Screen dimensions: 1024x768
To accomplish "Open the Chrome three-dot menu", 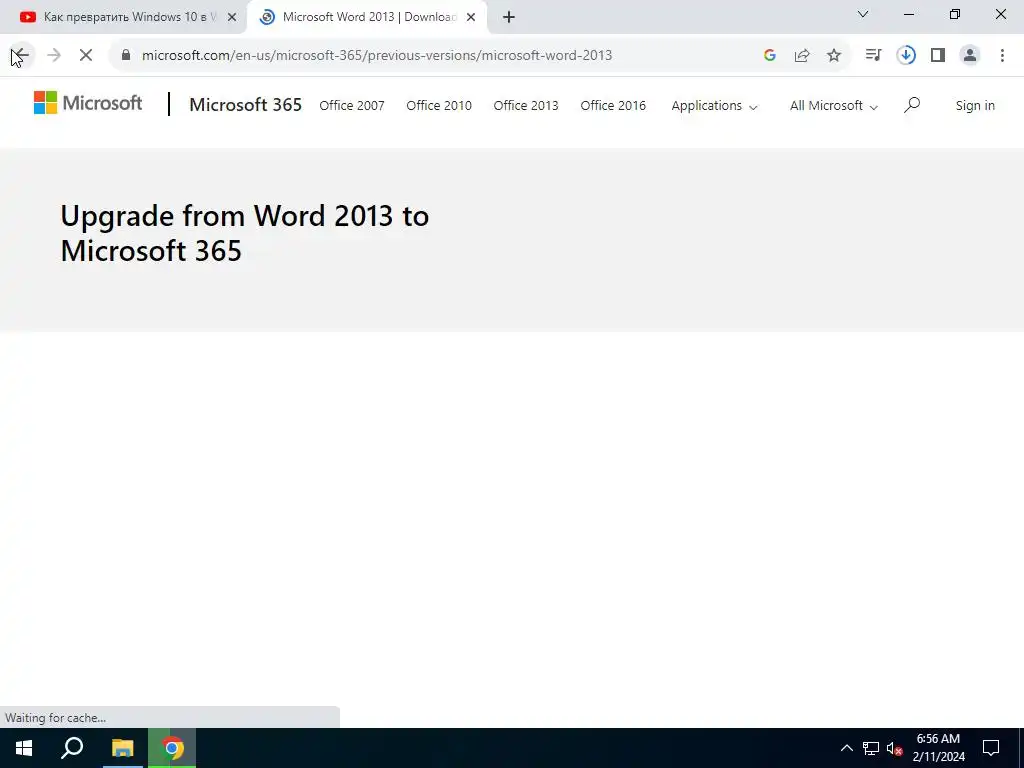I will (x=1002, y=56).
